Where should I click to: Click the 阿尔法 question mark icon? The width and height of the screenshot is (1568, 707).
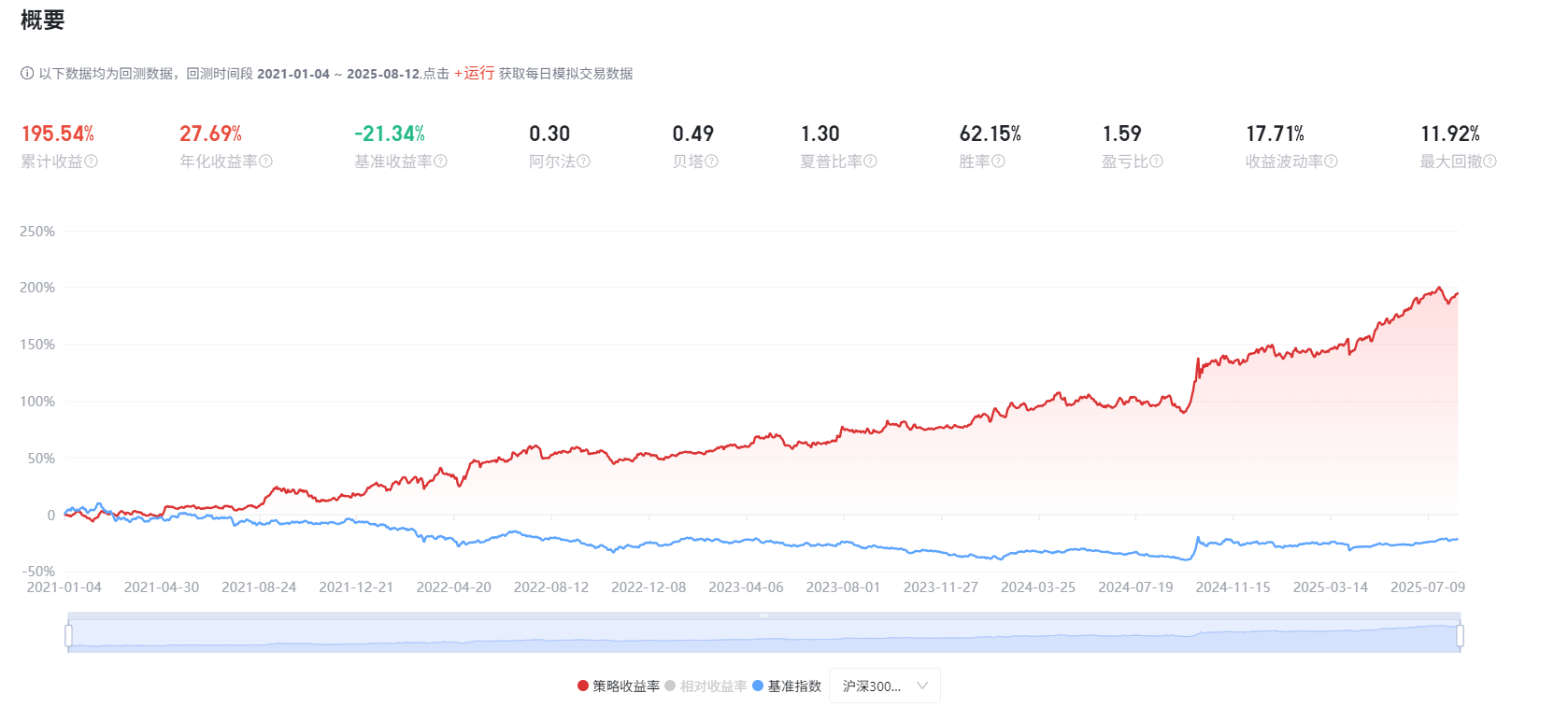583,162
